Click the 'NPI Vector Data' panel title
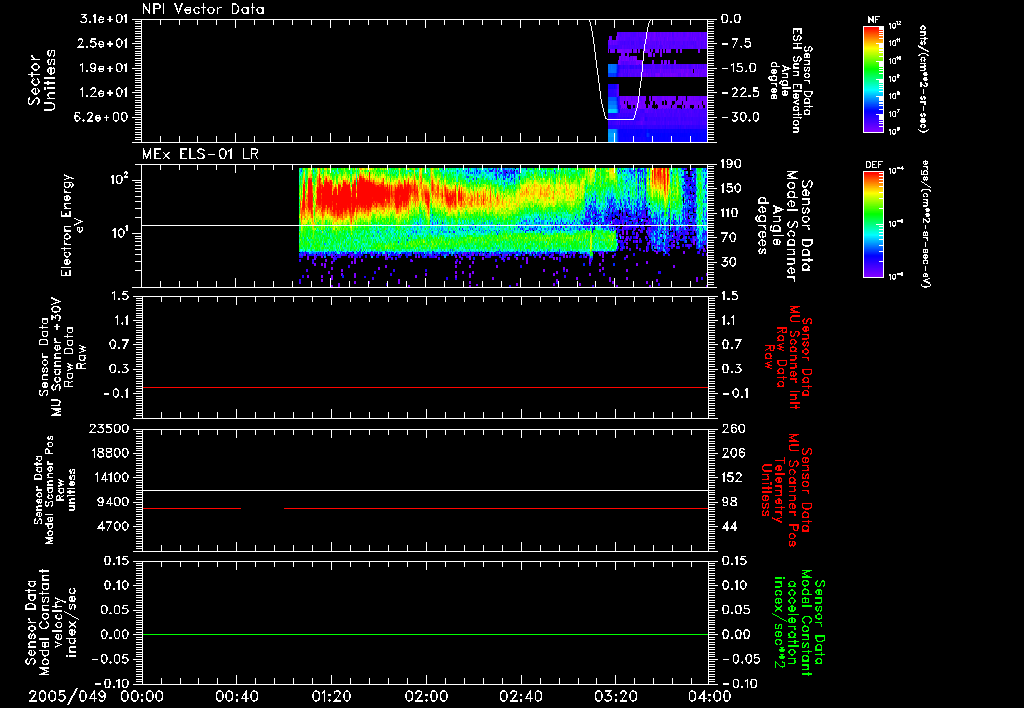The width and height of the screenshot is (1024, 708). (x=203, y=9)
